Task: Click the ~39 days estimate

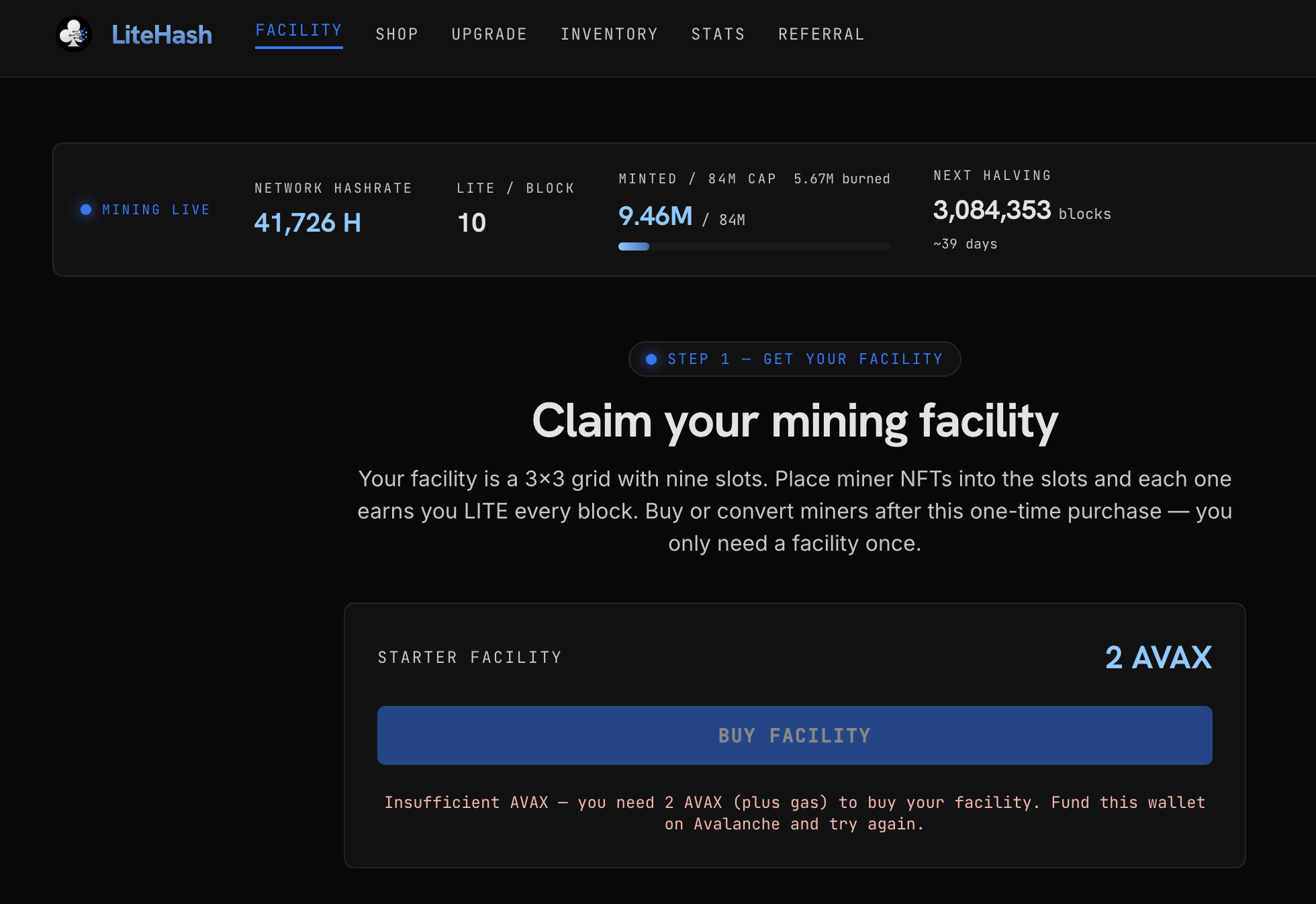Action: pos(966,244)
